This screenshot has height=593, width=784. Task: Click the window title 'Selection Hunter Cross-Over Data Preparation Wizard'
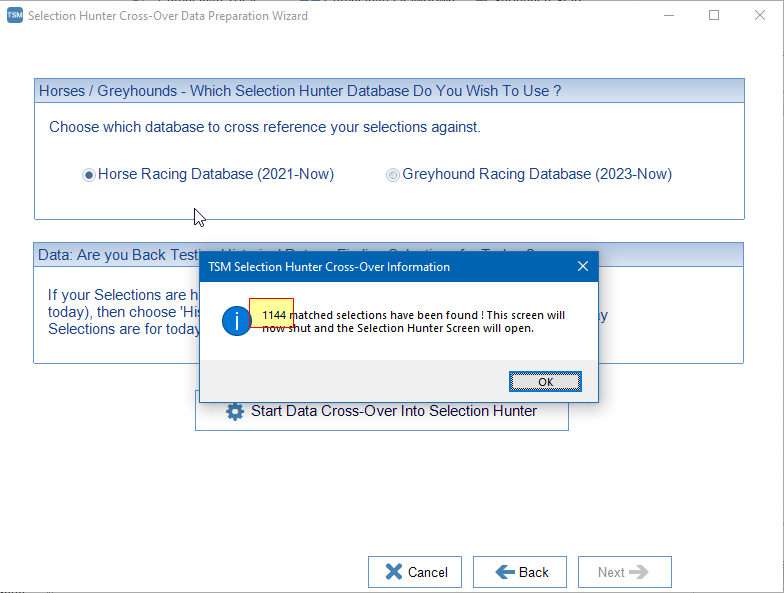click(x=168, y=16)
